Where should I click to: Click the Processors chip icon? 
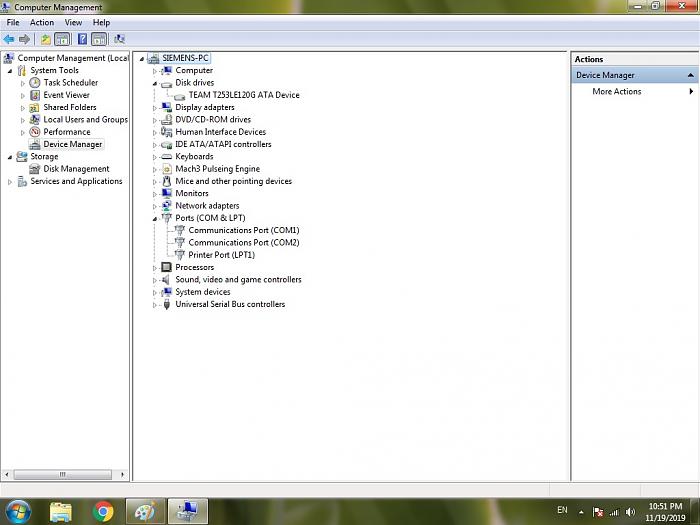pyautogui.click(x=167, y=267)
